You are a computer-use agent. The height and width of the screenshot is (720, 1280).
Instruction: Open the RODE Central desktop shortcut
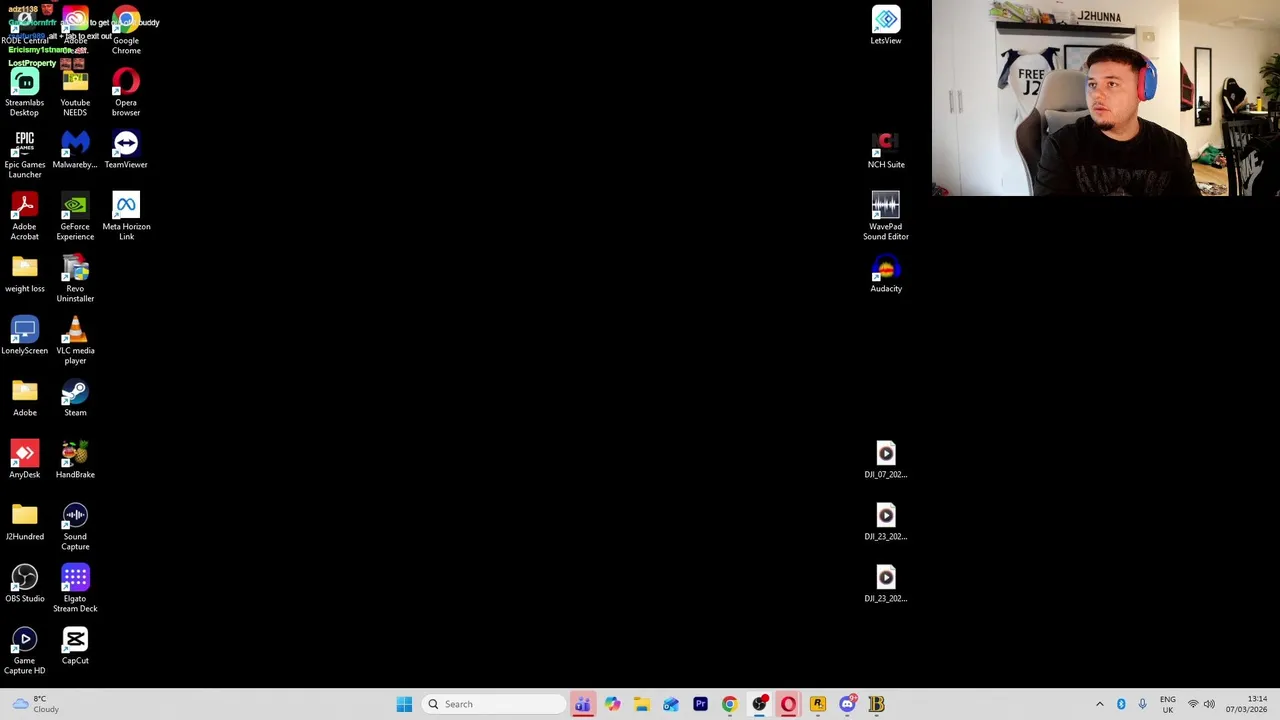[x=24, y=27]
